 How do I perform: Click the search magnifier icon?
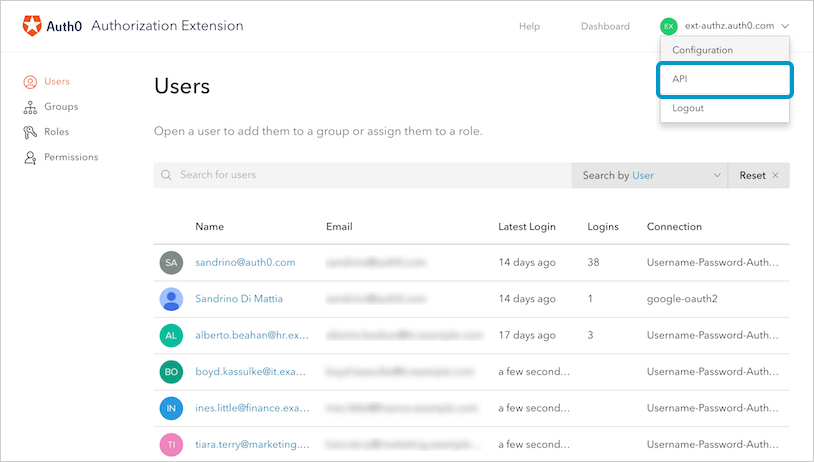166,175
